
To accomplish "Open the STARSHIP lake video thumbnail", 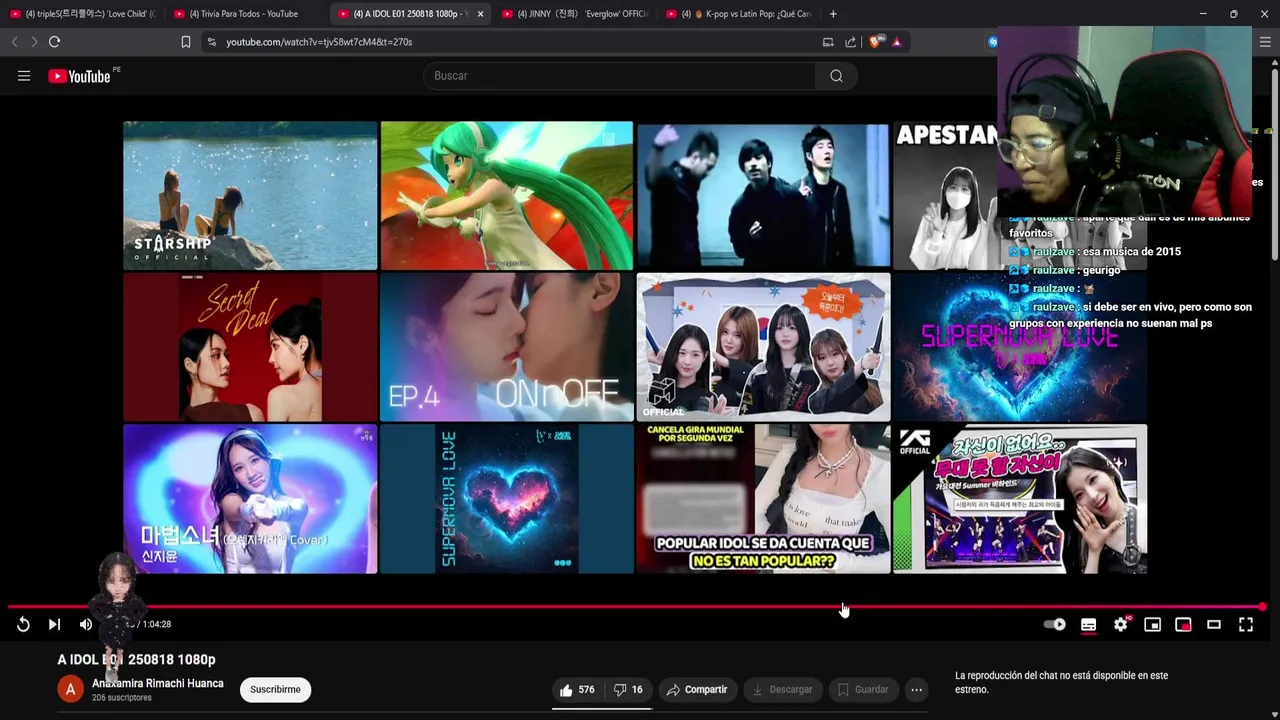I will 250,196.
